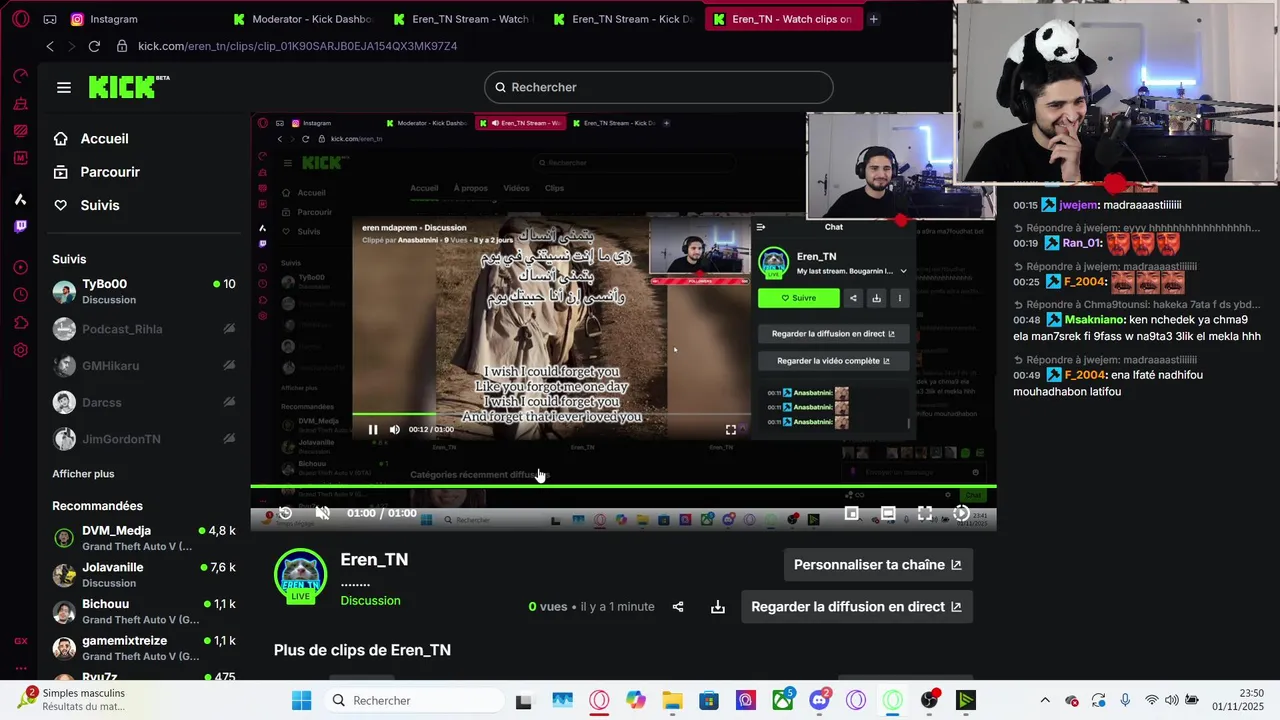The height and width of the screenshot is (720, 1280).
Task: Switch to Moderator - Kick Dashboard tab
Action: coord(302,19)
